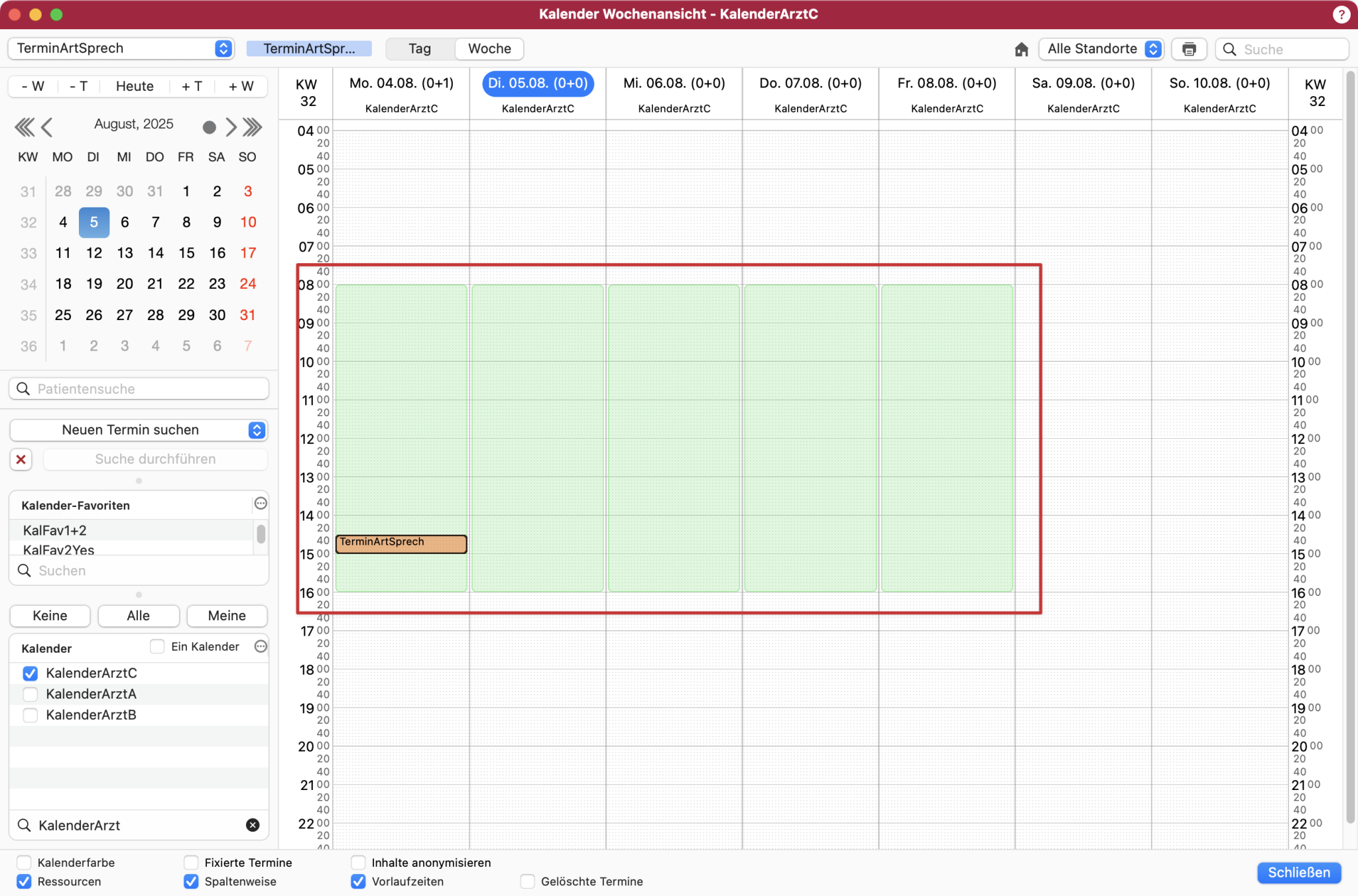The width and height of the screenshot is (1358, 896).
Task: Enable Inhalte anonymisieren checkbox
Action: click(x=358, y=862)
